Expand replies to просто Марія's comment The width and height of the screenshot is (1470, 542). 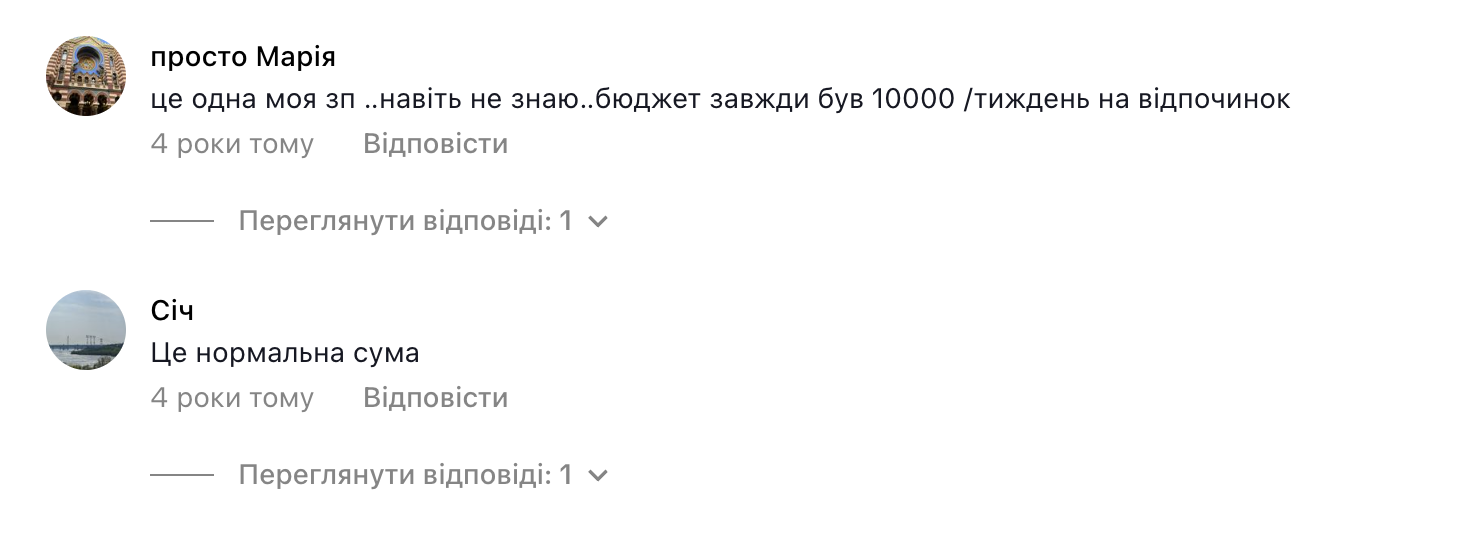pos(405,221)
